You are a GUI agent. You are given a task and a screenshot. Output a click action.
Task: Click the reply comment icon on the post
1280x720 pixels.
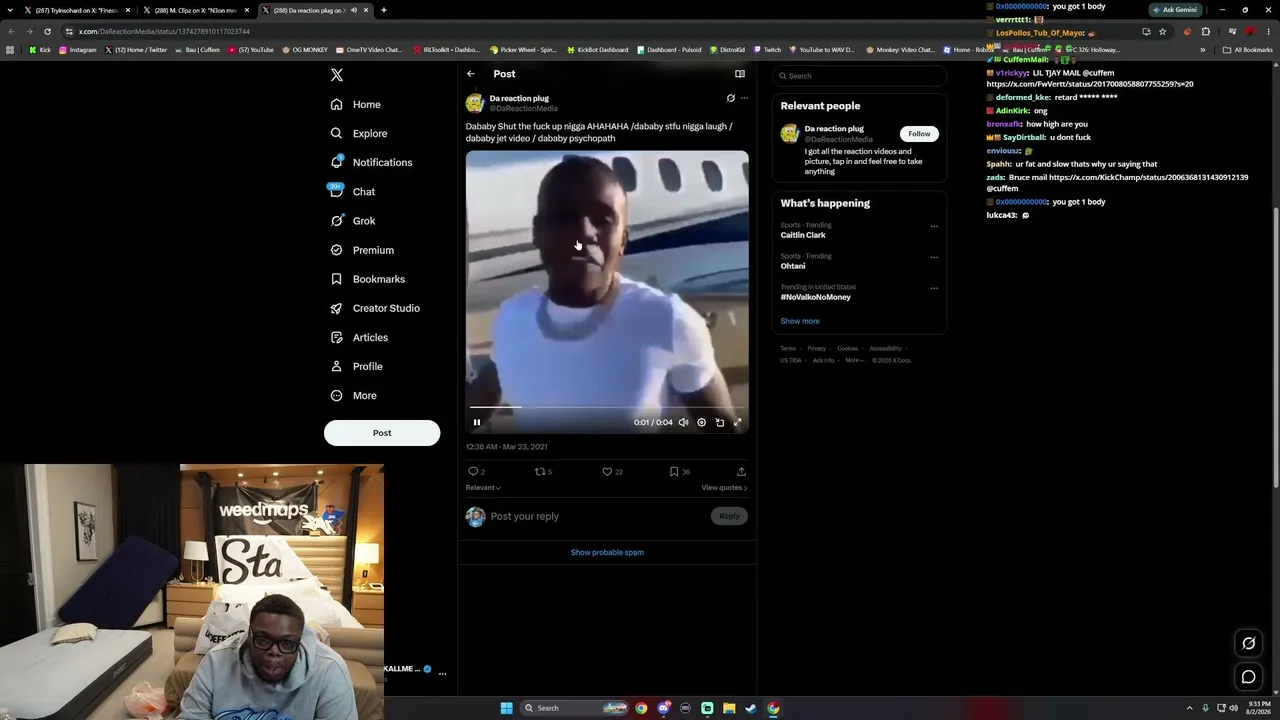click(473, 471)
